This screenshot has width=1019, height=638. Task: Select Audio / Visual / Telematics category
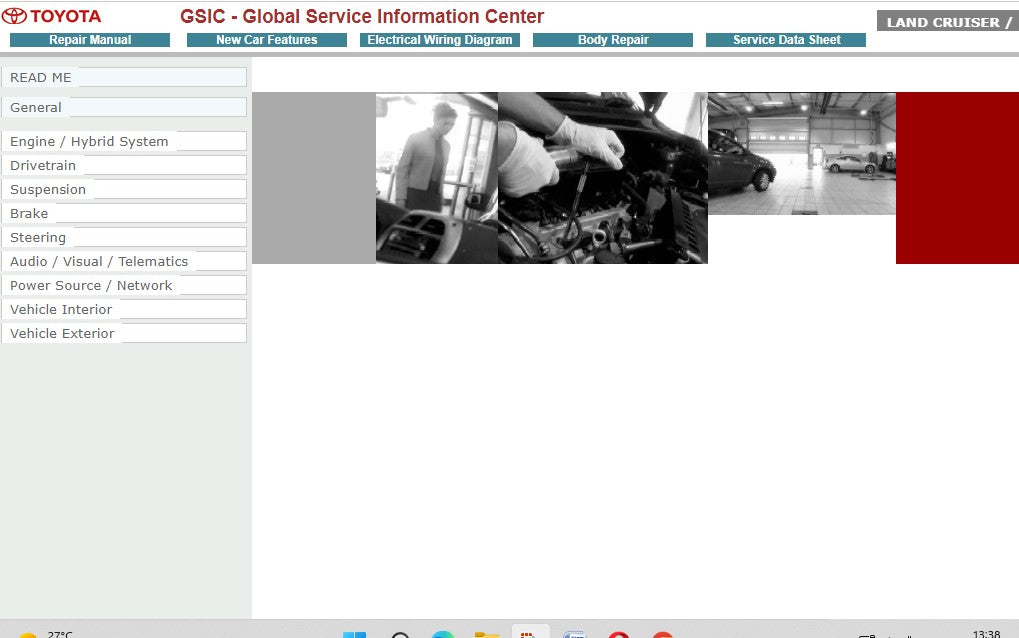(124, 261)
